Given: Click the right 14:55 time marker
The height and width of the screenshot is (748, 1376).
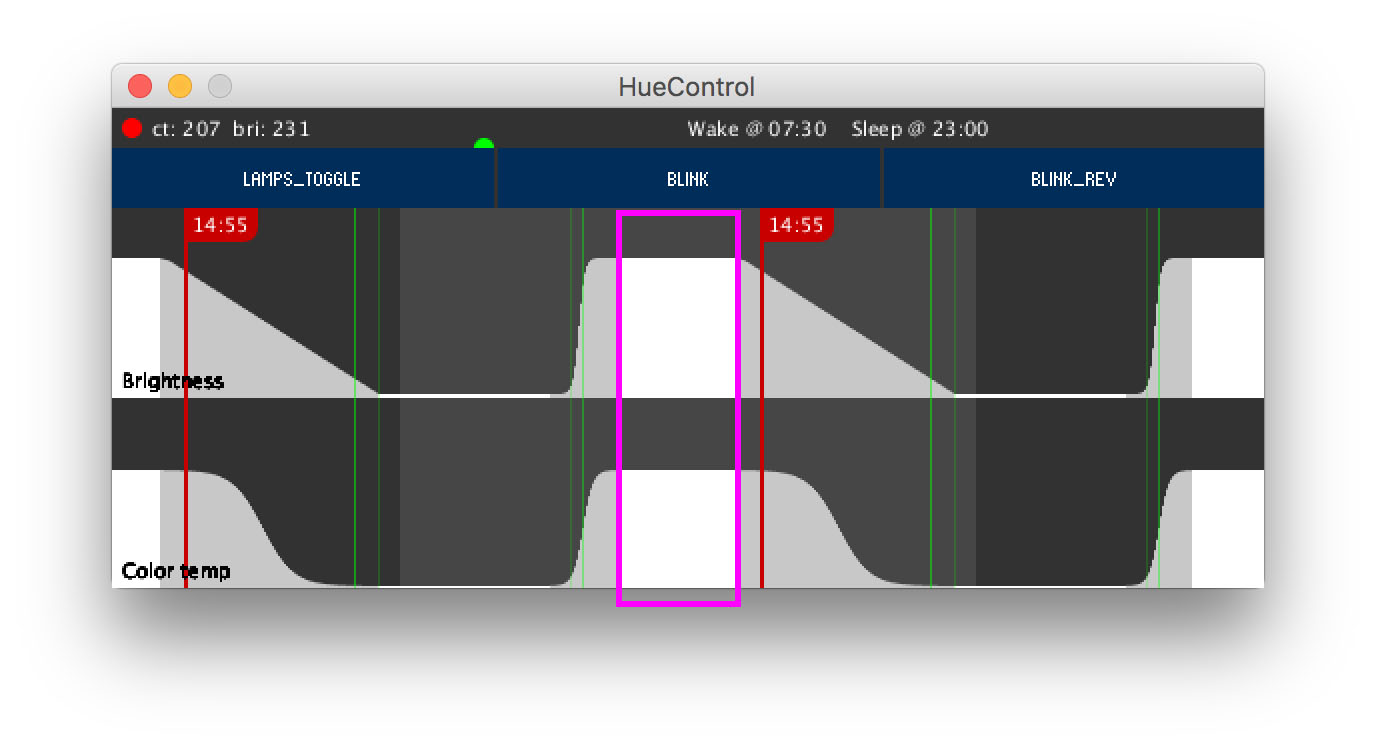Looking at the screenshot, I should tap(797, 225).
